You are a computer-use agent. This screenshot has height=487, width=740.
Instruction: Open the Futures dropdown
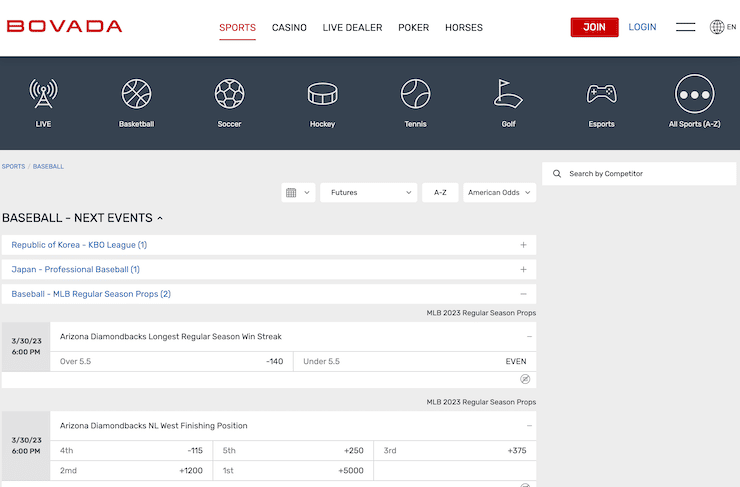coord(368,193)
